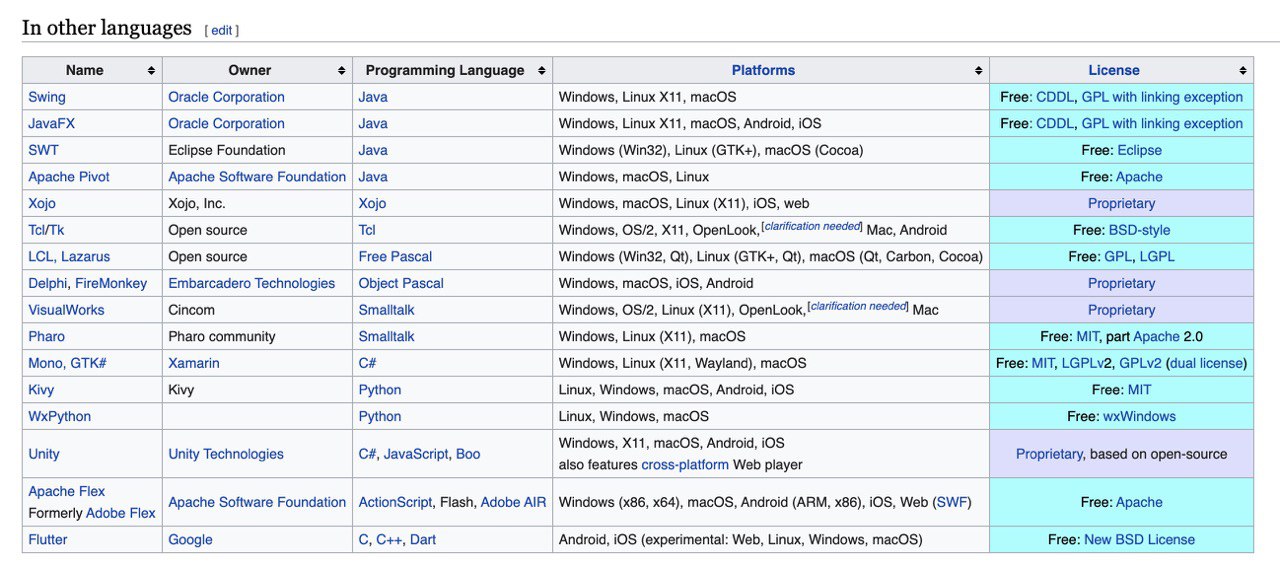Open clarification needed link in Tcl/Tk row

pyautogui.click(x=813, y=227)
